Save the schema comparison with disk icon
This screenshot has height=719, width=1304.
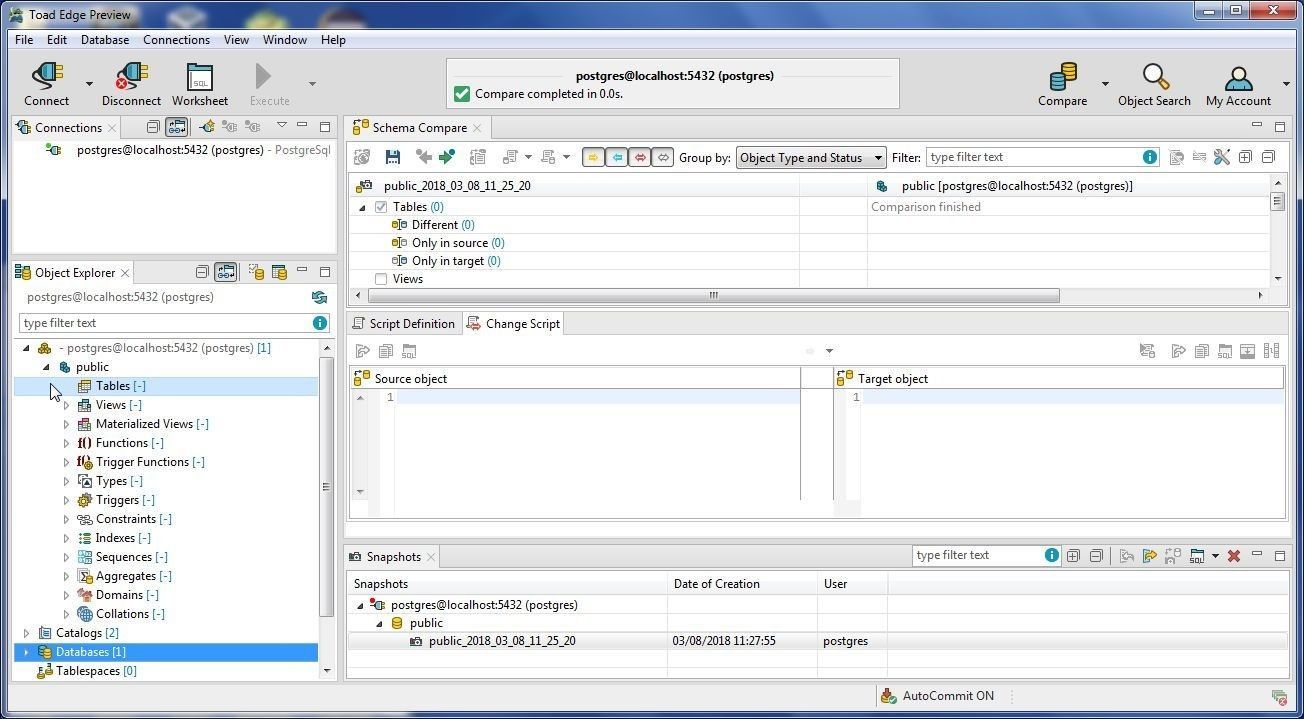(x=392, y=157)
